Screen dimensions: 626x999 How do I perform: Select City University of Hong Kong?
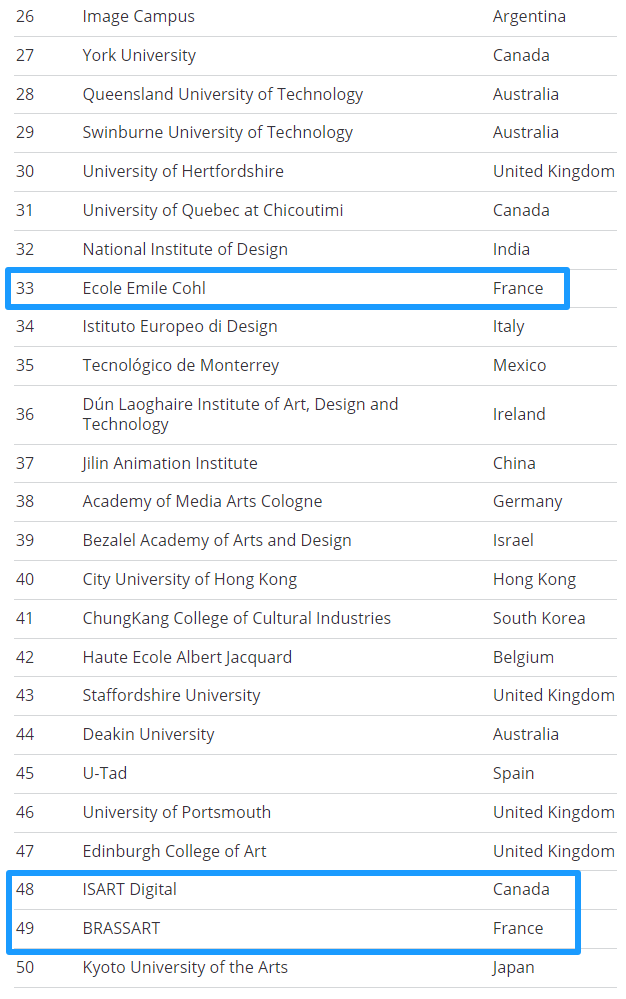tap(190, 579)
